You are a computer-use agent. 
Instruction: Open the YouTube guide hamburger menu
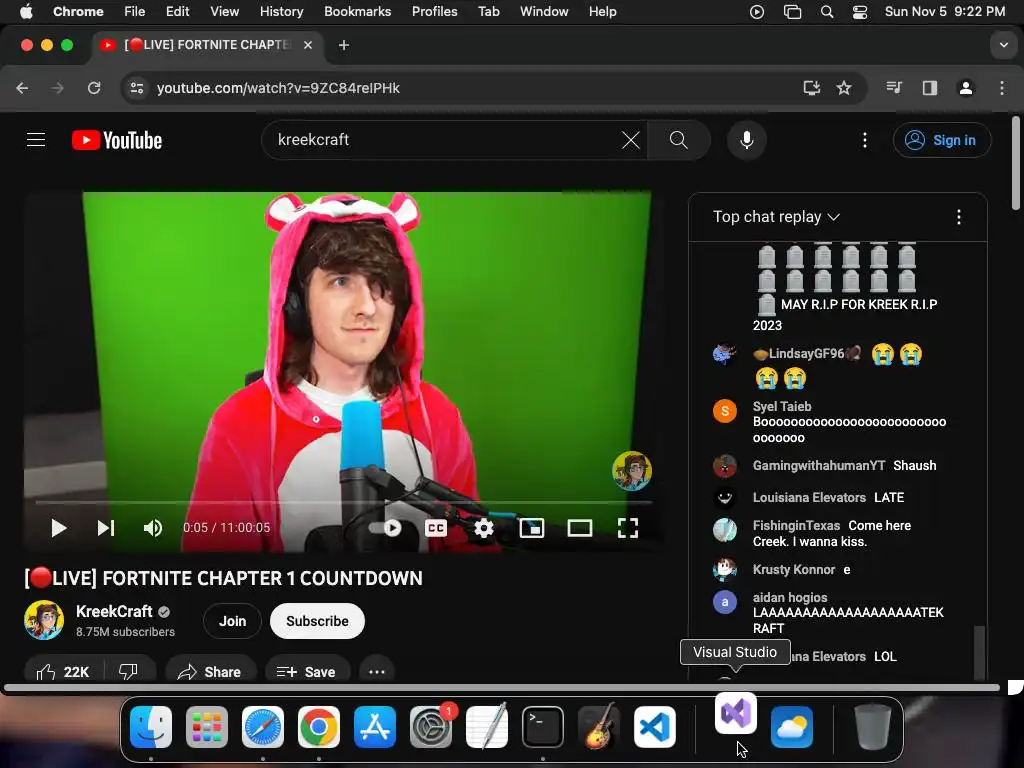pos(36,140)
